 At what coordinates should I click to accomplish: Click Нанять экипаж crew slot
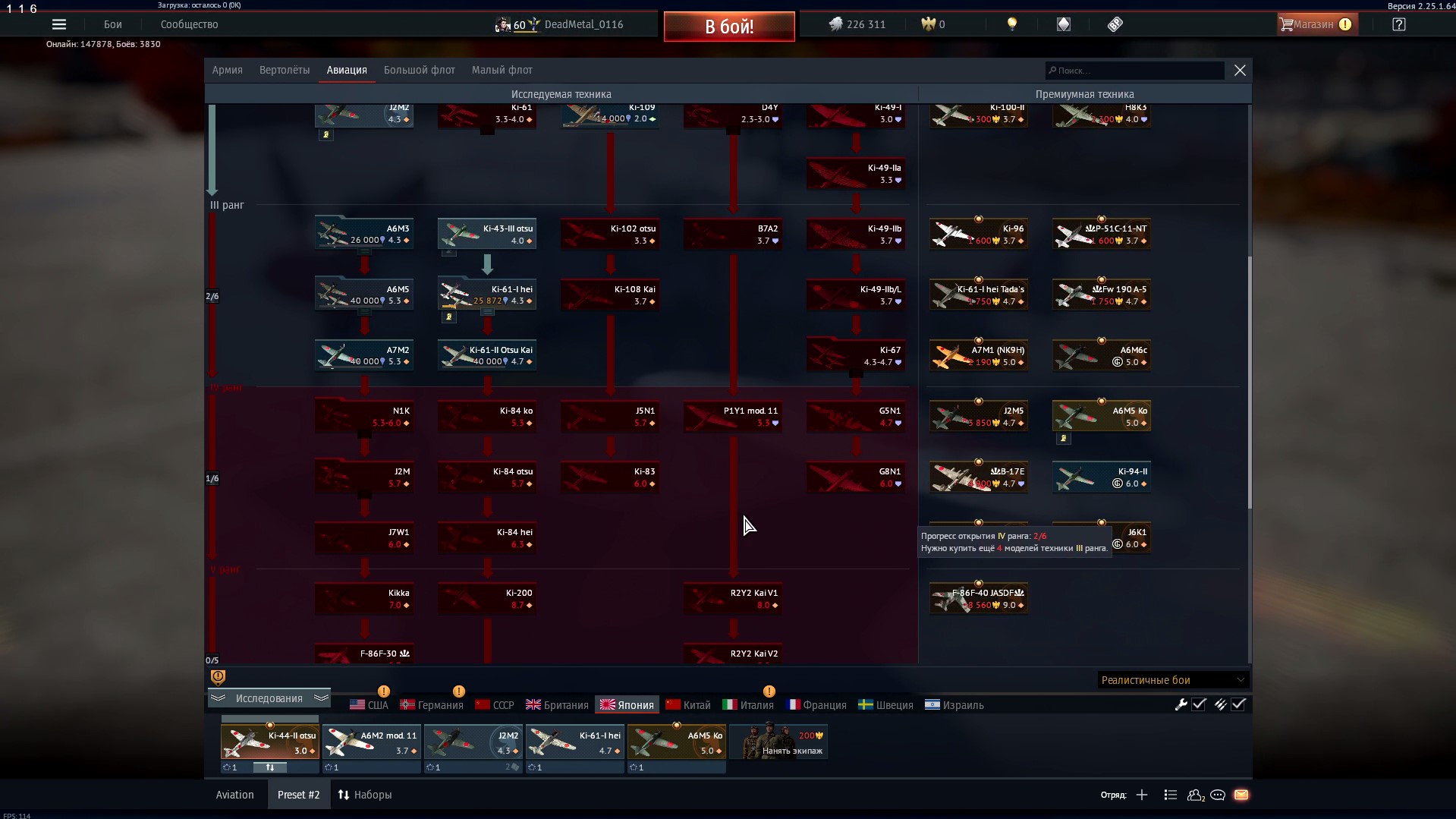pyautogui.click(x=778, y=742)
